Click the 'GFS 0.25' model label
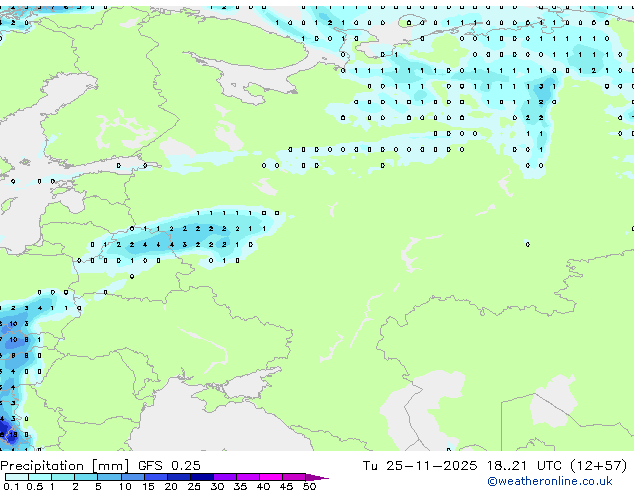This screenshot has width=634, height=490. point(169,466)
